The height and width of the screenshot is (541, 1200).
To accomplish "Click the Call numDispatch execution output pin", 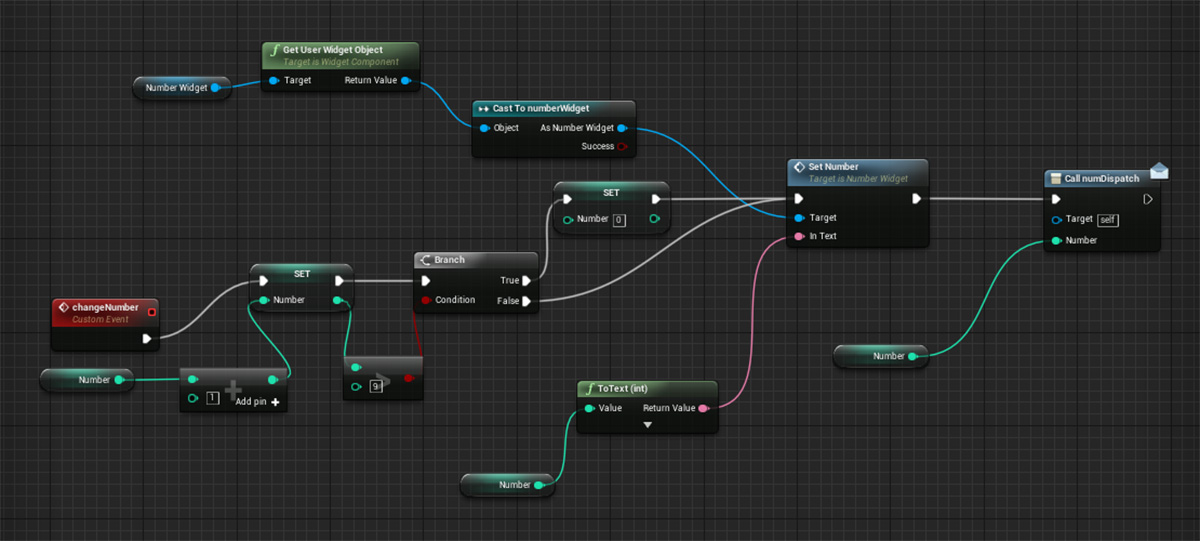I will tap(1148, 199).
